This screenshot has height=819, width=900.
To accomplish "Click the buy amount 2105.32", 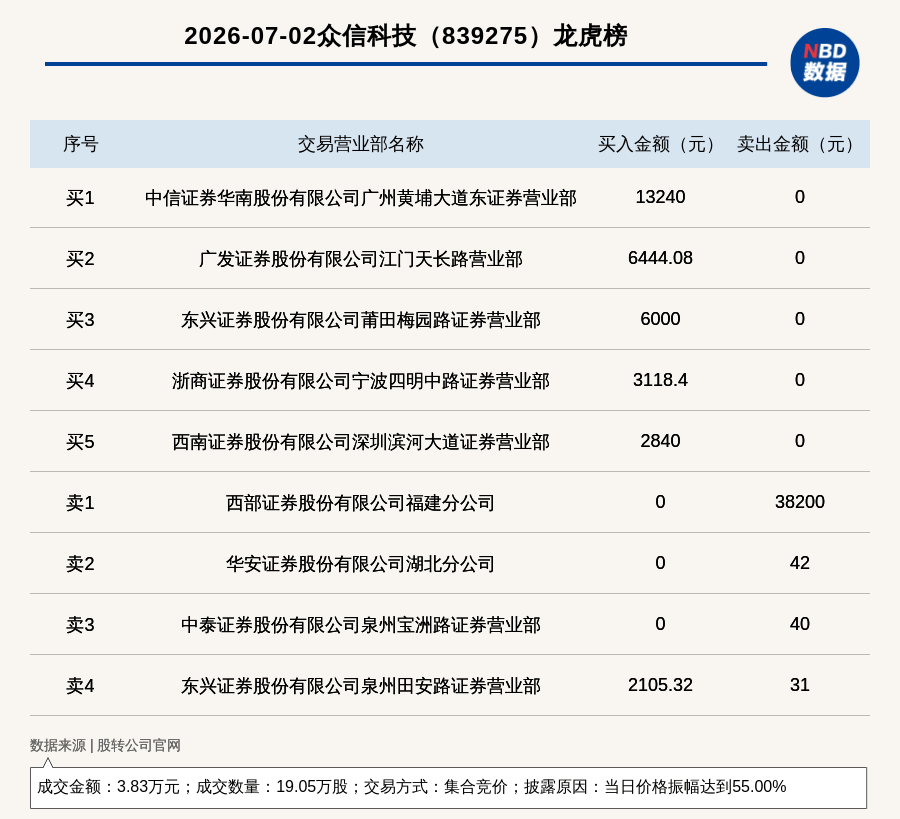I will coord(660,685).
